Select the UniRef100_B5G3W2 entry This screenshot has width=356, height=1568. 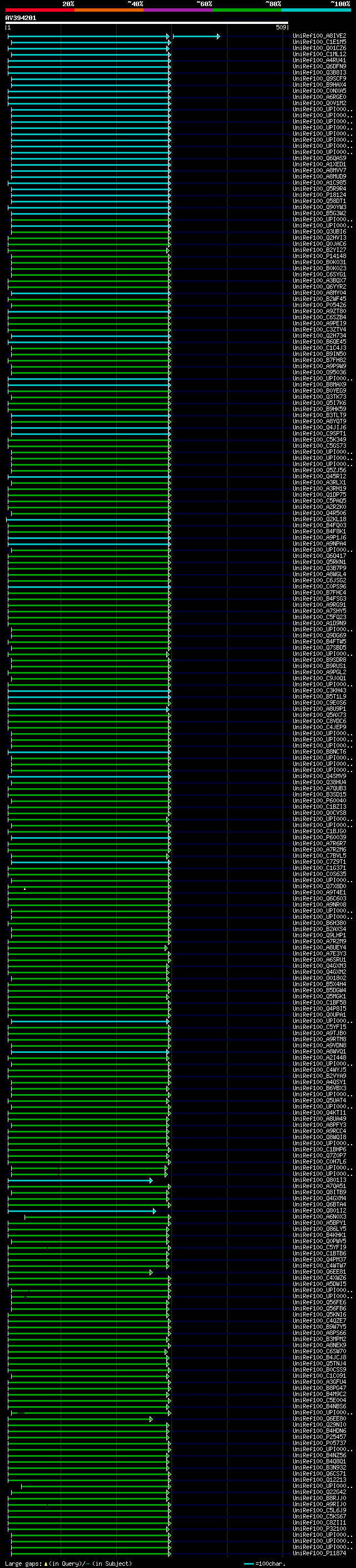tap(319, 213)
